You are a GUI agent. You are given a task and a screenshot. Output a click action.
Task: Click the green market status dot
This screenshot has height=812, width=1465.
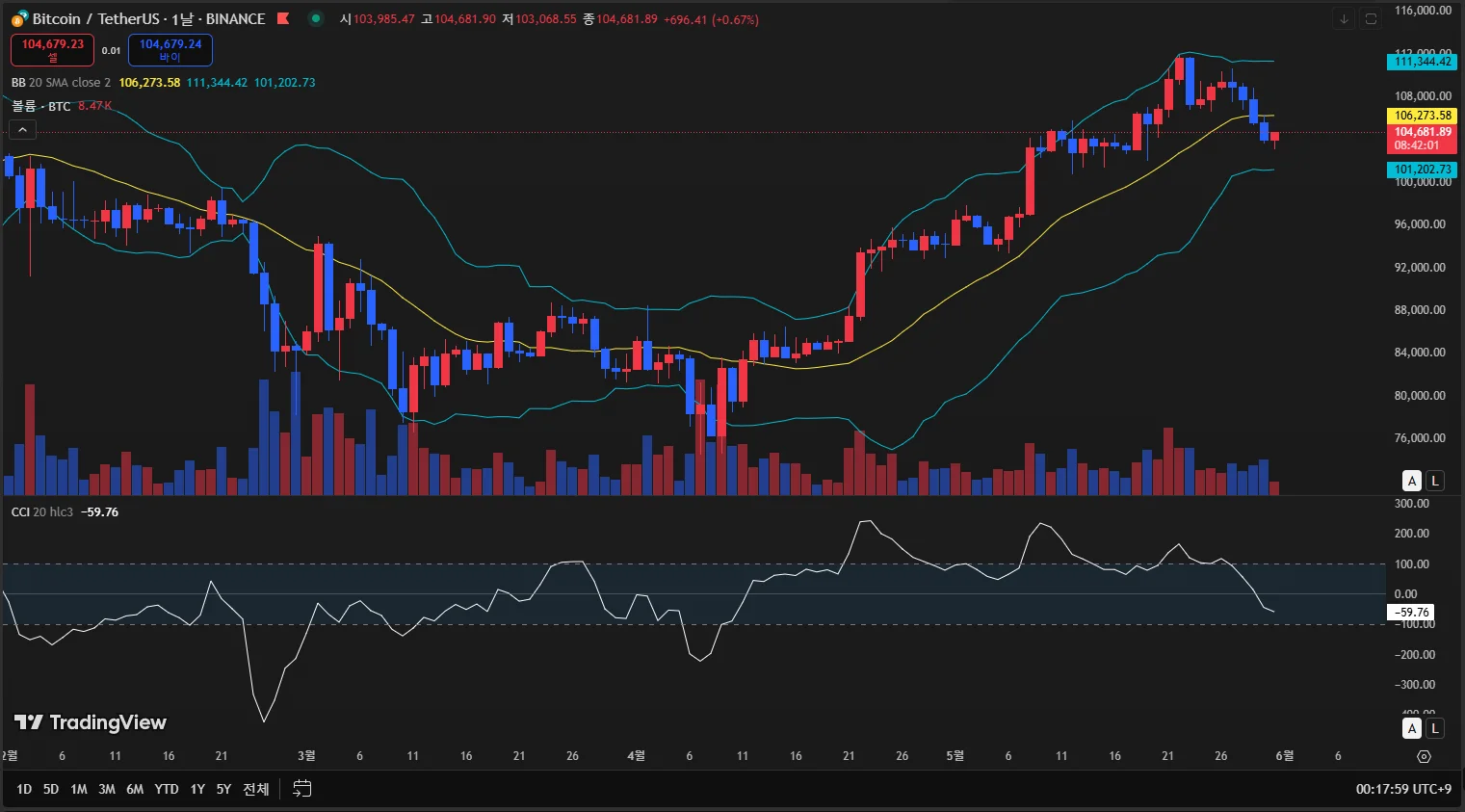[x=316, y=18]
